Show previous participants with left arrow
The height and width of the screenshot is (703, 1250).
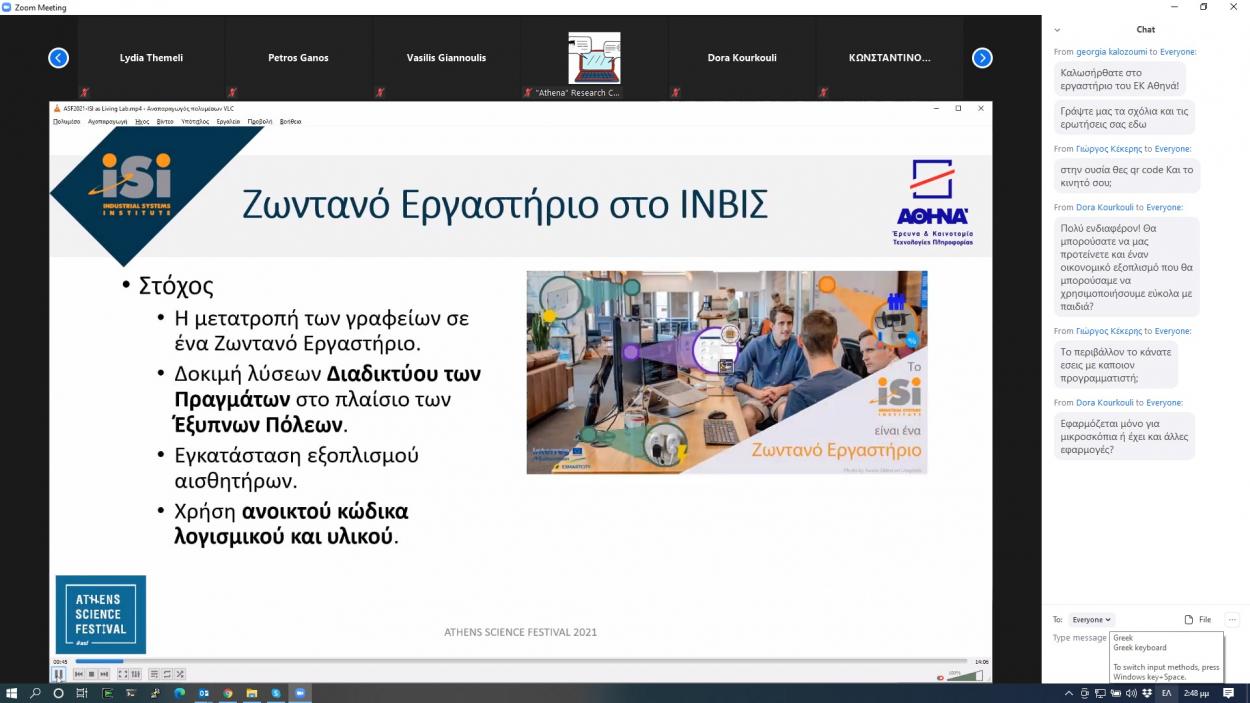pyautogui.click(x=58, y=58)
